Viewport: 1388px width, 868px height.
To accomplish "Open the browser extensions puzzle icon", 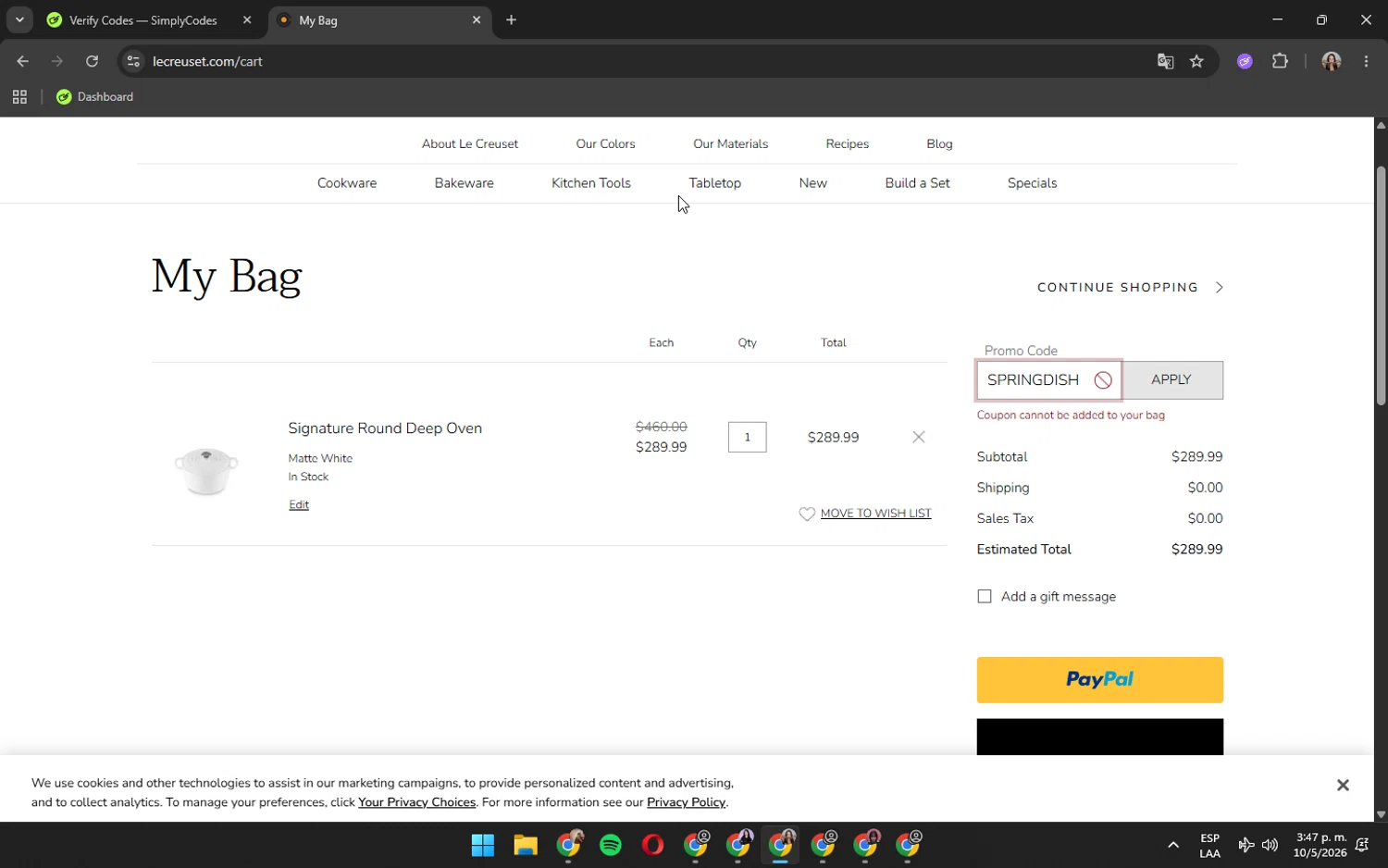I will (1280, 61).
